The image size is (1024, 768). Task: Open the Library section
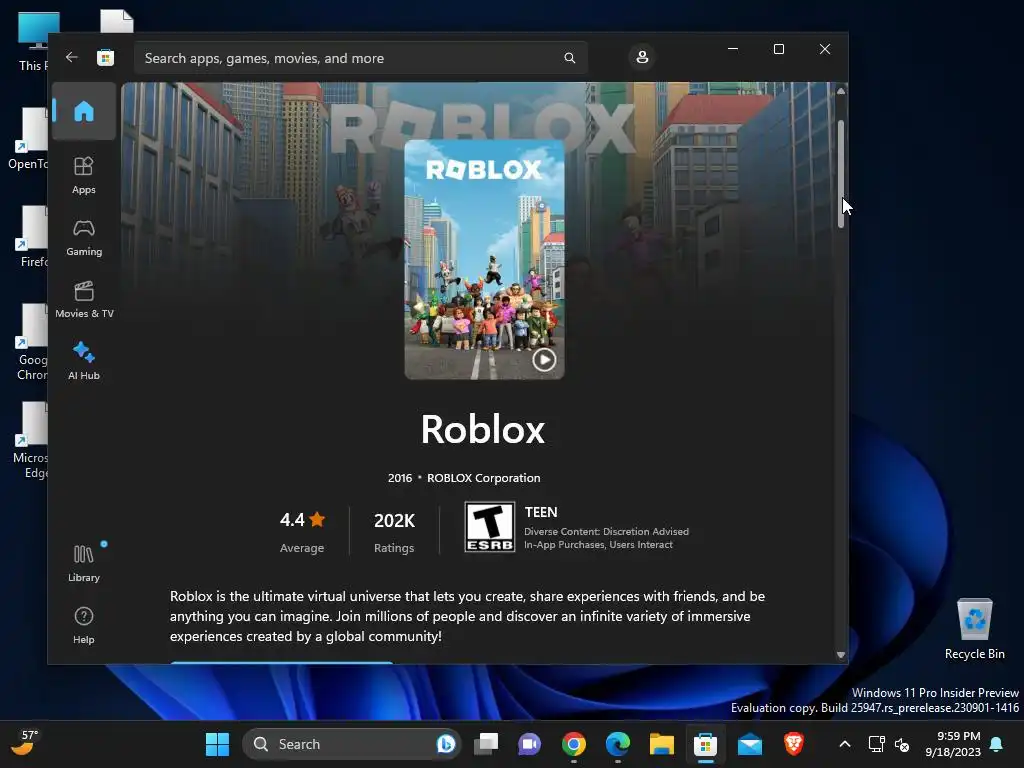(x=84, y=563)
